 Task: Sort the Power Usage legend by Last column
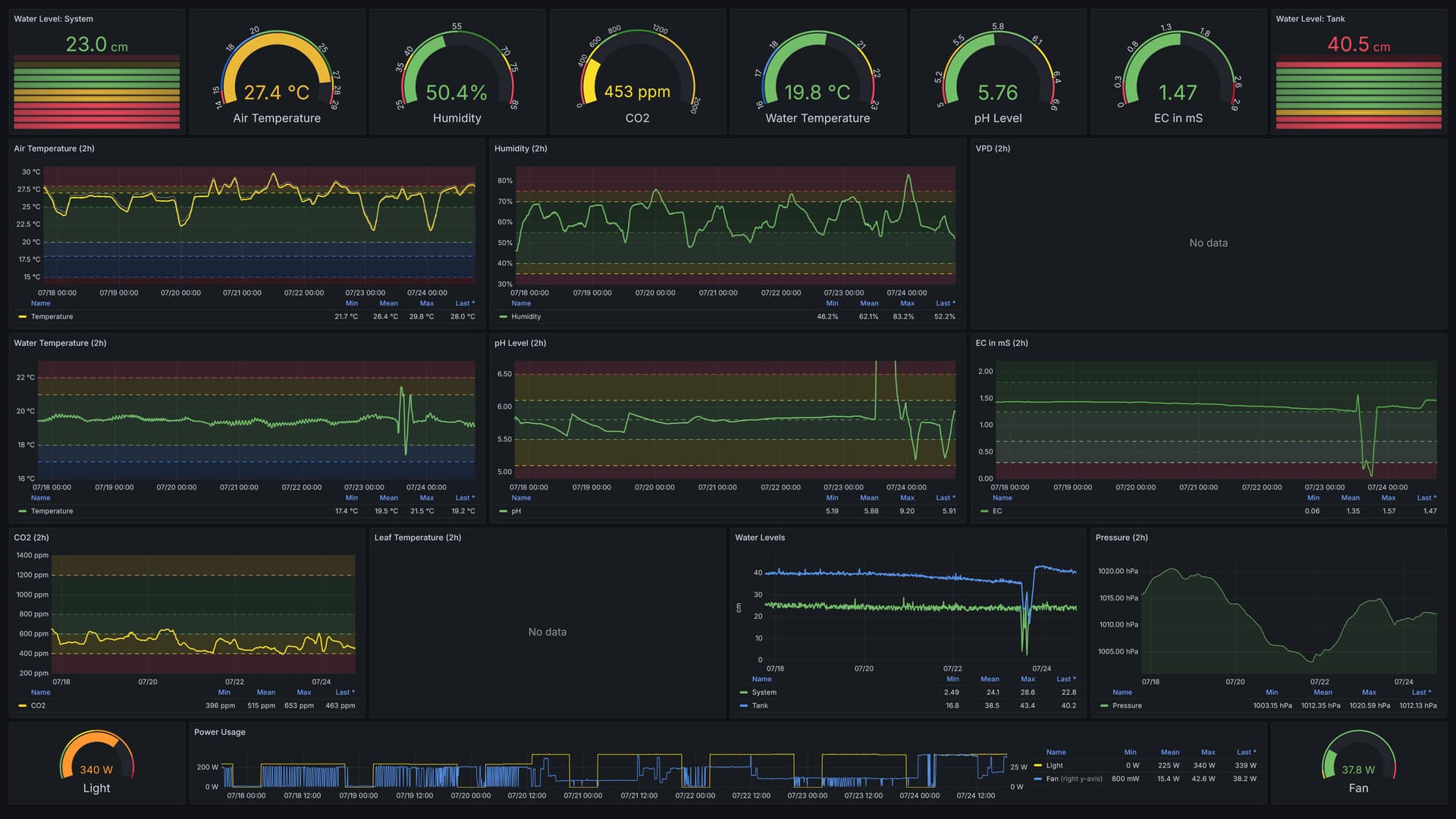pos(1245,752)
